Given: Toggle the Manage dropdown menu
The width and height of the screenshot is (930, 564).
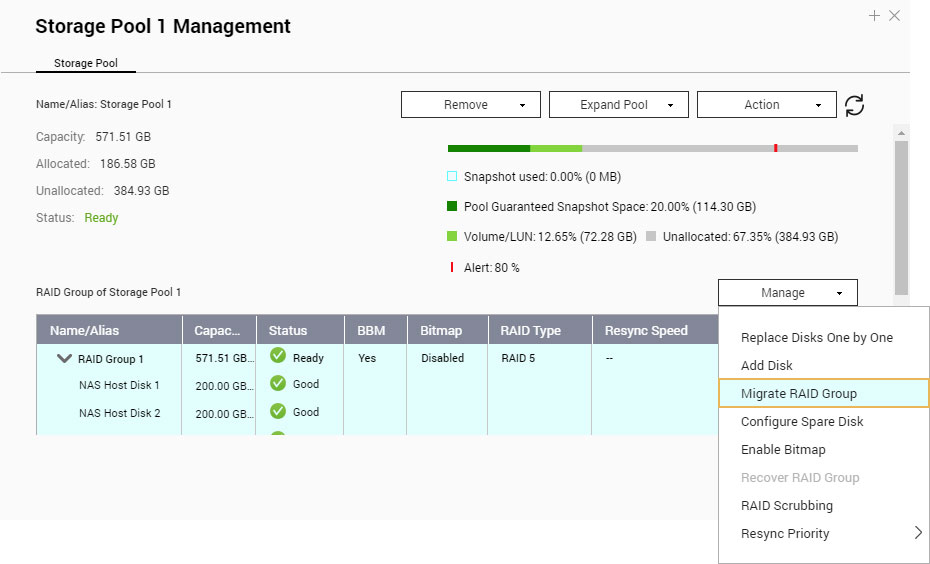Looking at the screenshot, I should [787, 293].
